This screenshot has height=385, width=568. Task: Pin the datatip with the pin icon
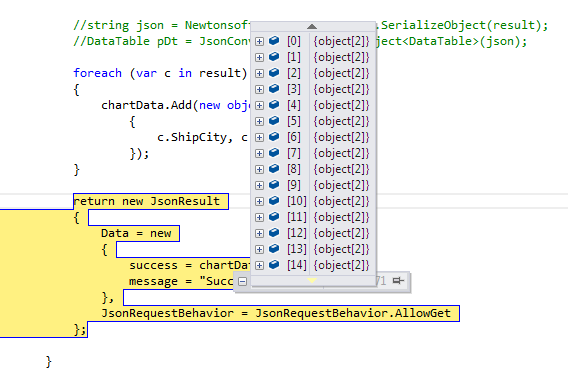click(x=398, y=281)
